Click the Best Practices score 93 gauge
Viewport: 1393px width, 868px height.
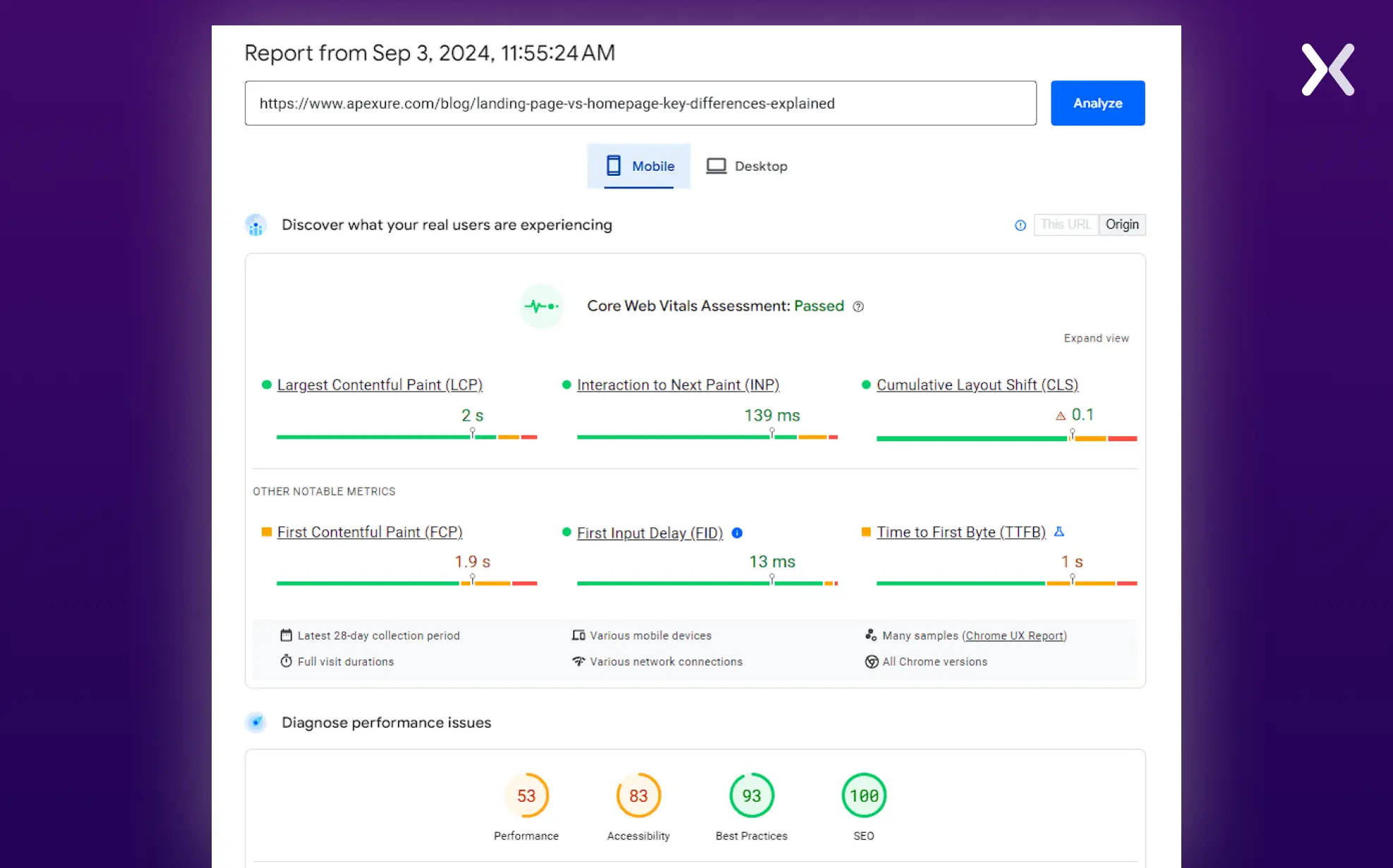(x=752, y=795)
